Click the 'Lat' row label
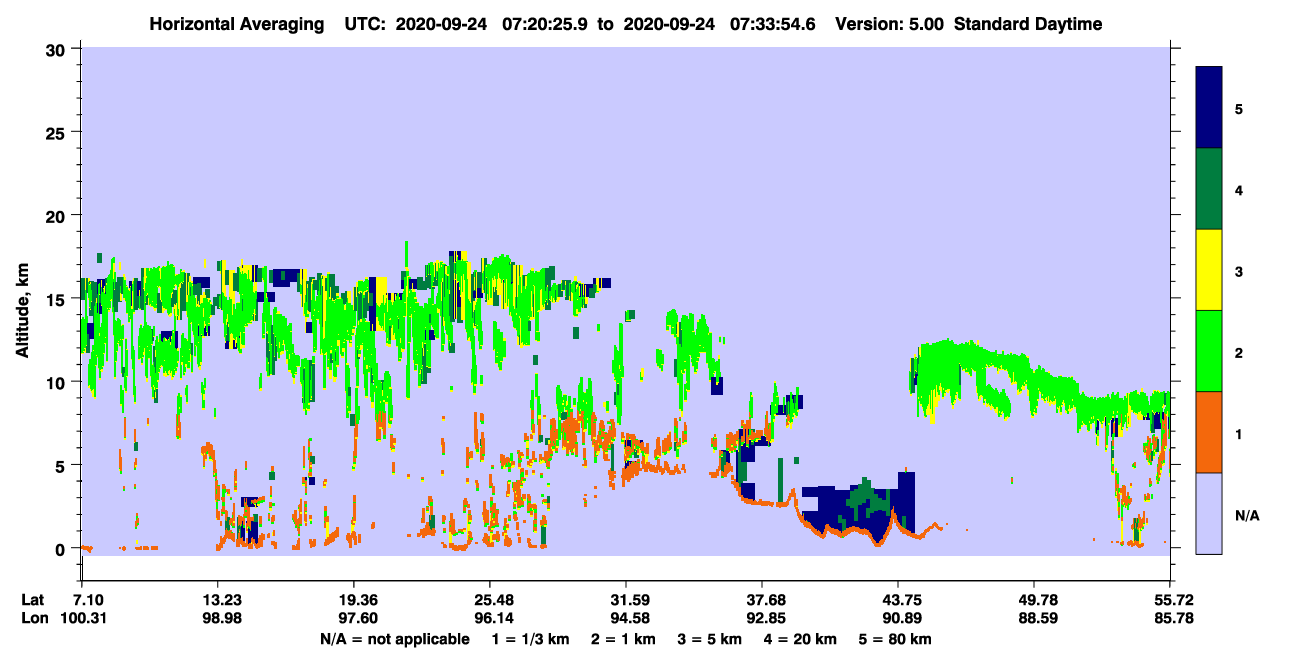The width and height of the screenshot is (1300, 667). pos(33,600)
